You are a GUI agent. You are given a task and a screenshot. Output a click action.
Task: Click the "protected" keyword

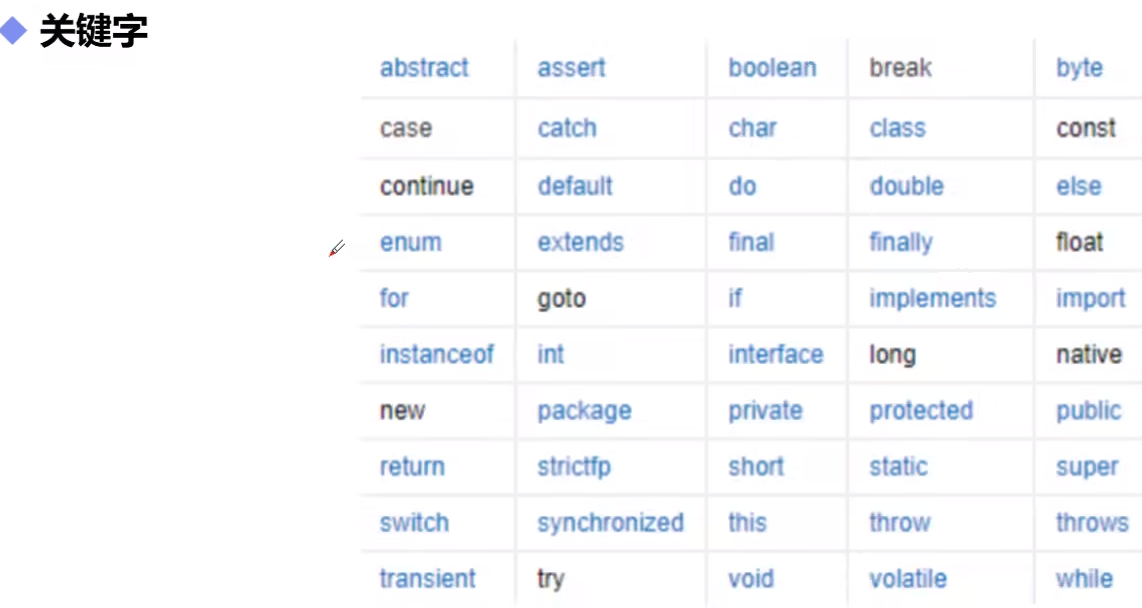(921, 411)
